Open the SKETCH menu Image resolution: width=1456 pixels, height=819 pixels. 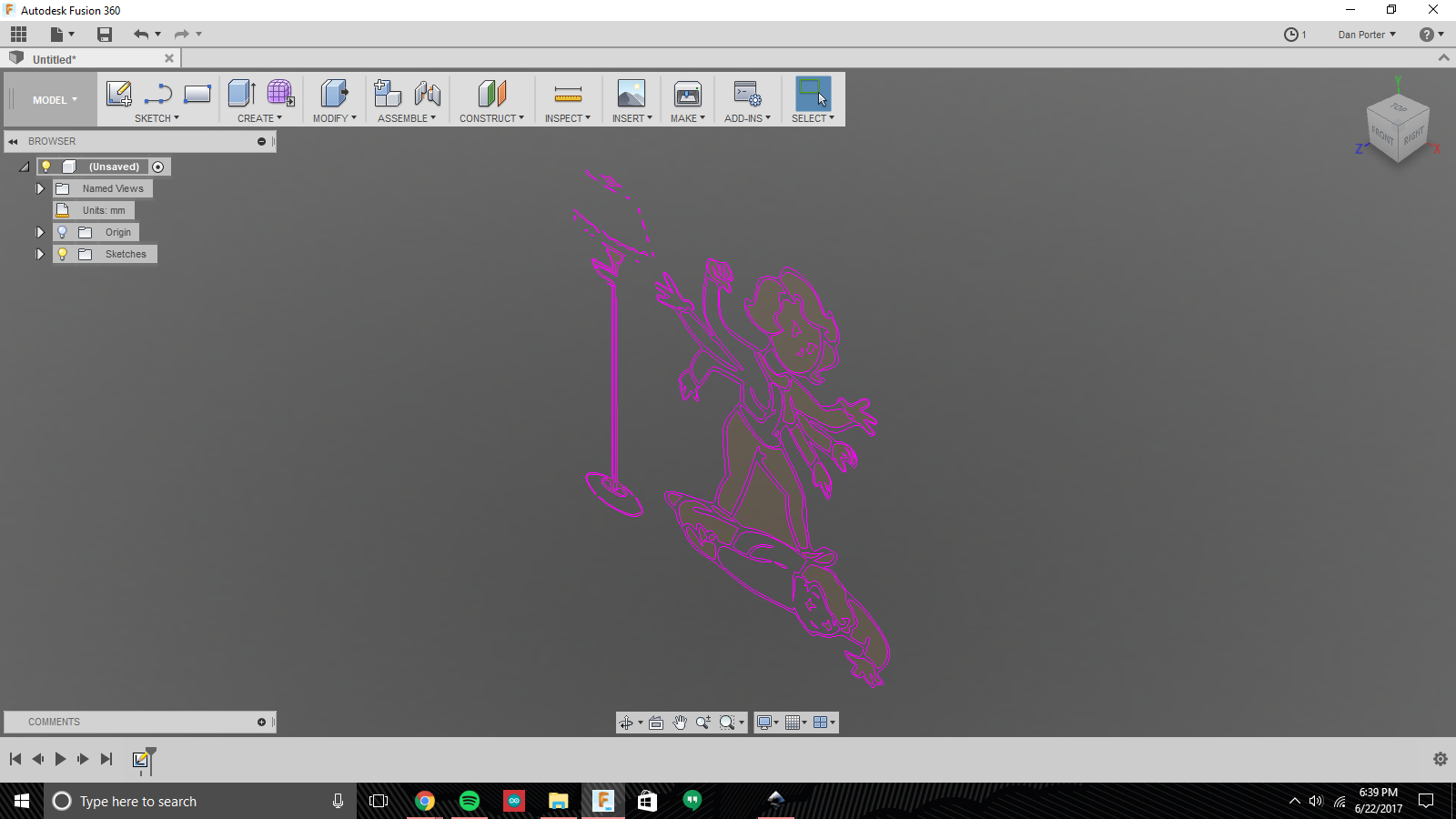point(157,118)
